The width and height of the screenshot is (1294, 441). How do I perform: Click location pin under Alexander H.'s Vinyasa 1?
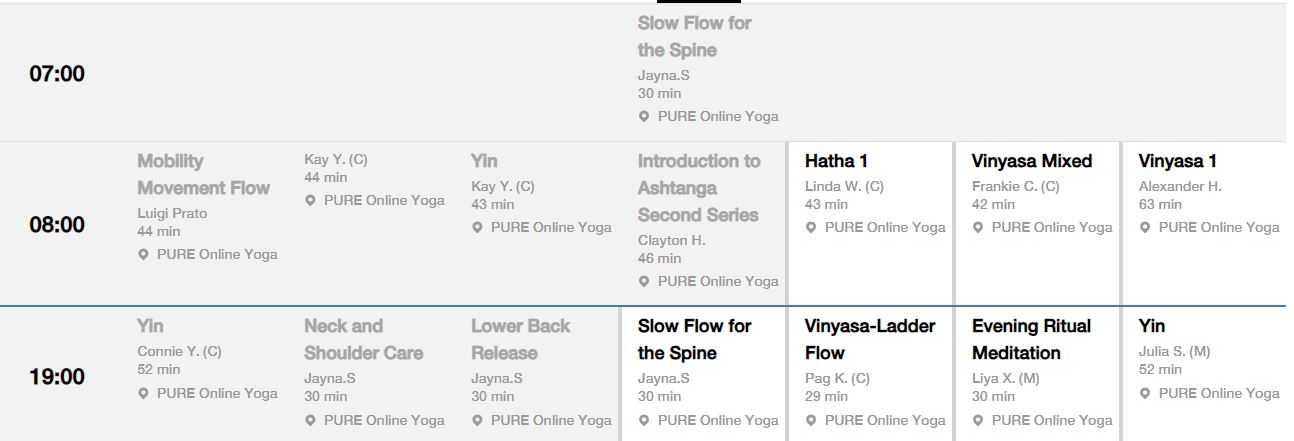pyautogui.click(x=1146, y=228)
